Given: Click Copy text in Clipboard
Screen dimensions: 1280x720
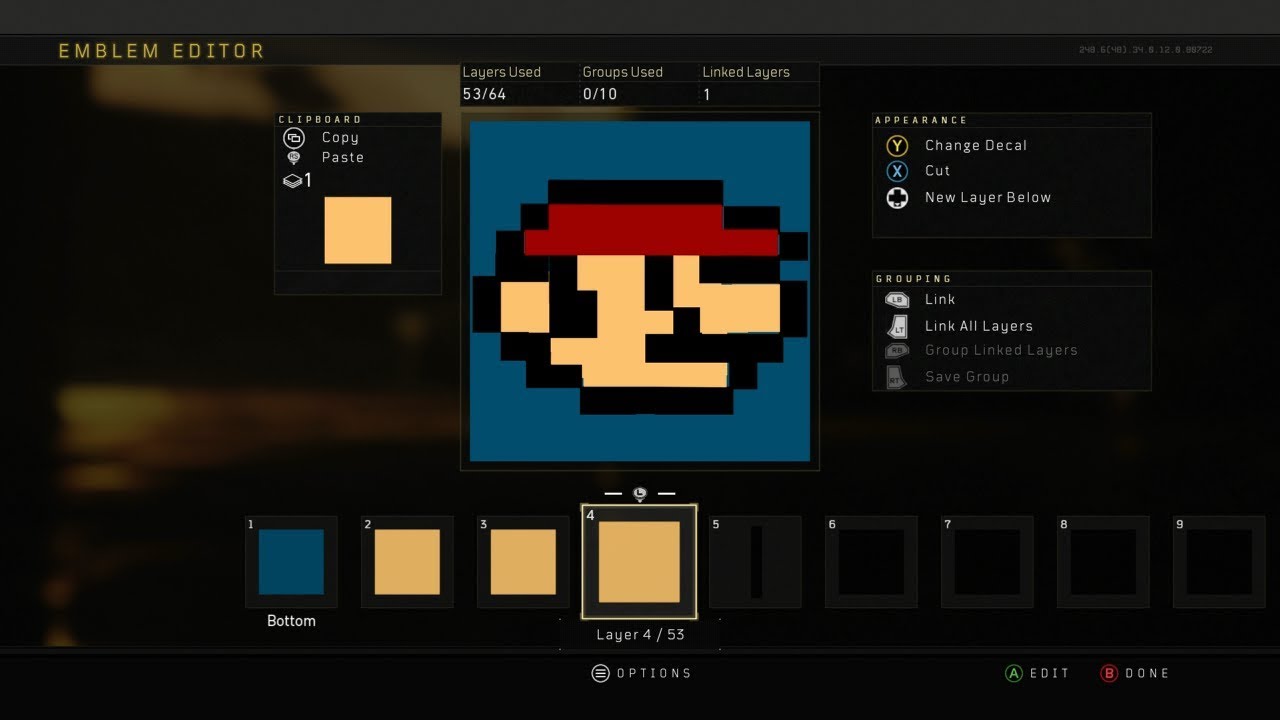Looking at the screenshot, I should [340, 138].
